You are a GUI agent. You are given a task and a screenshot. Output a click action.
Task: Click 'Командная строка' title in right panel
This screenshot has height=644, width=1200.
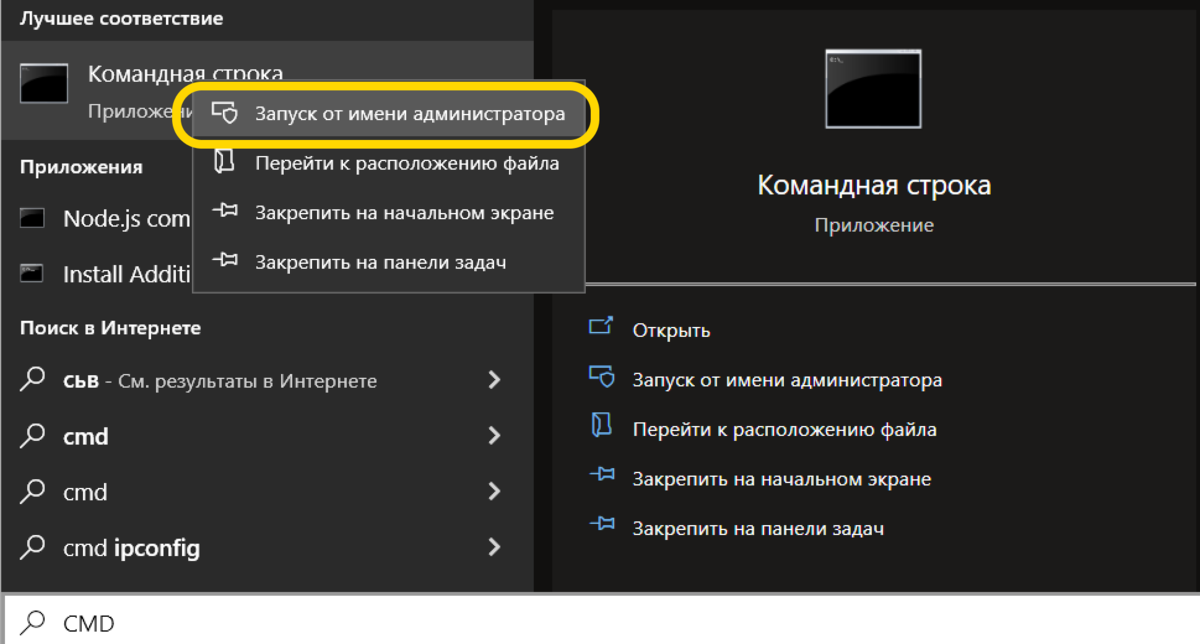coord(874,185)
